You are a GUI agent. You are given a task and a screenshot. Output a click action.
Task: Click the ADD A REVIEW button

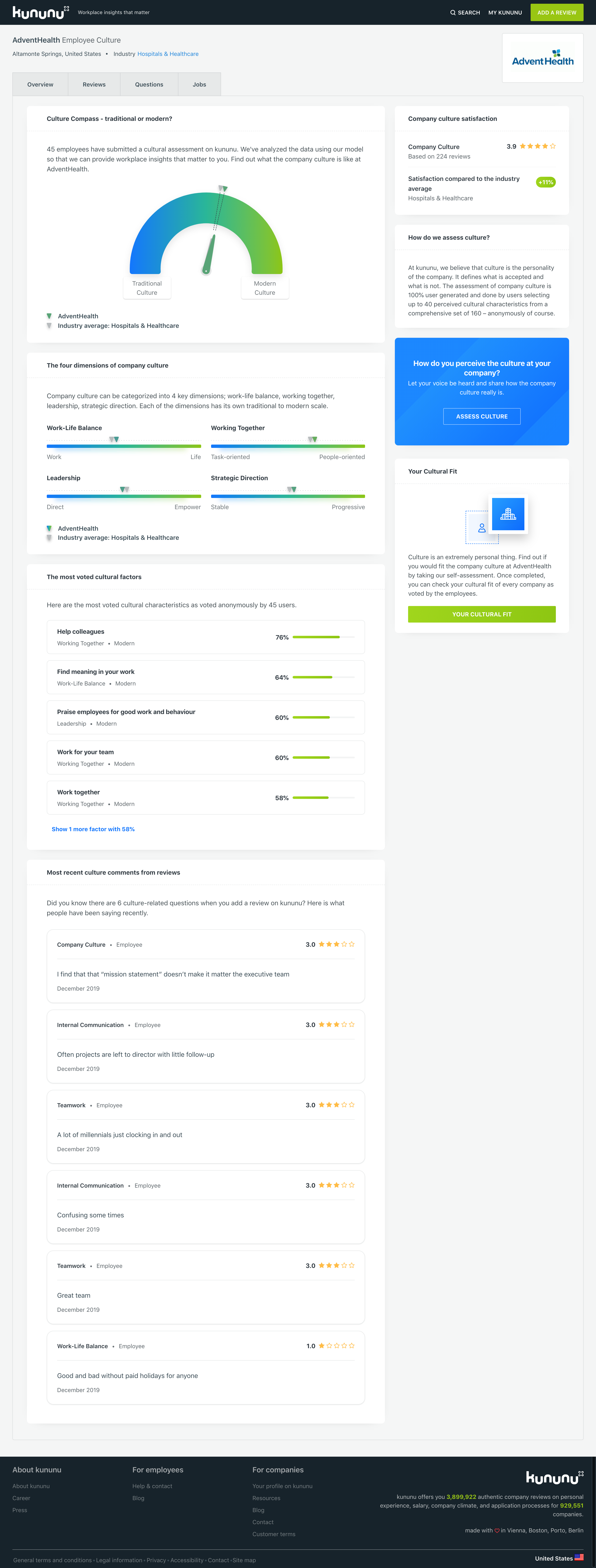point(556,13)
